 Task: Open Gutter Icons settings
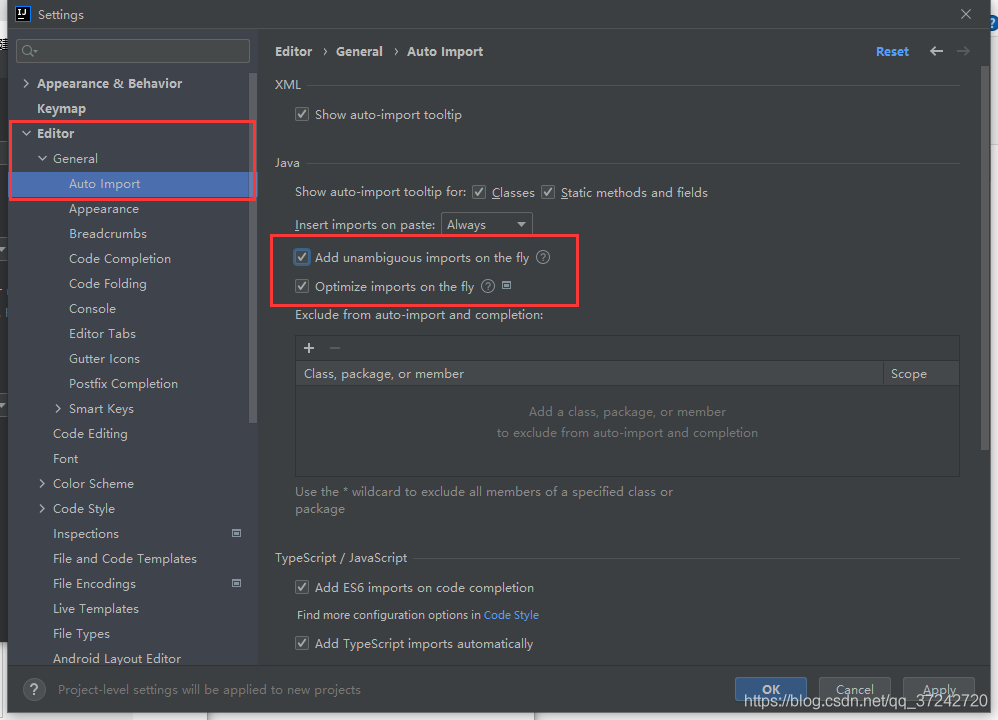click(x=104, y=359)
